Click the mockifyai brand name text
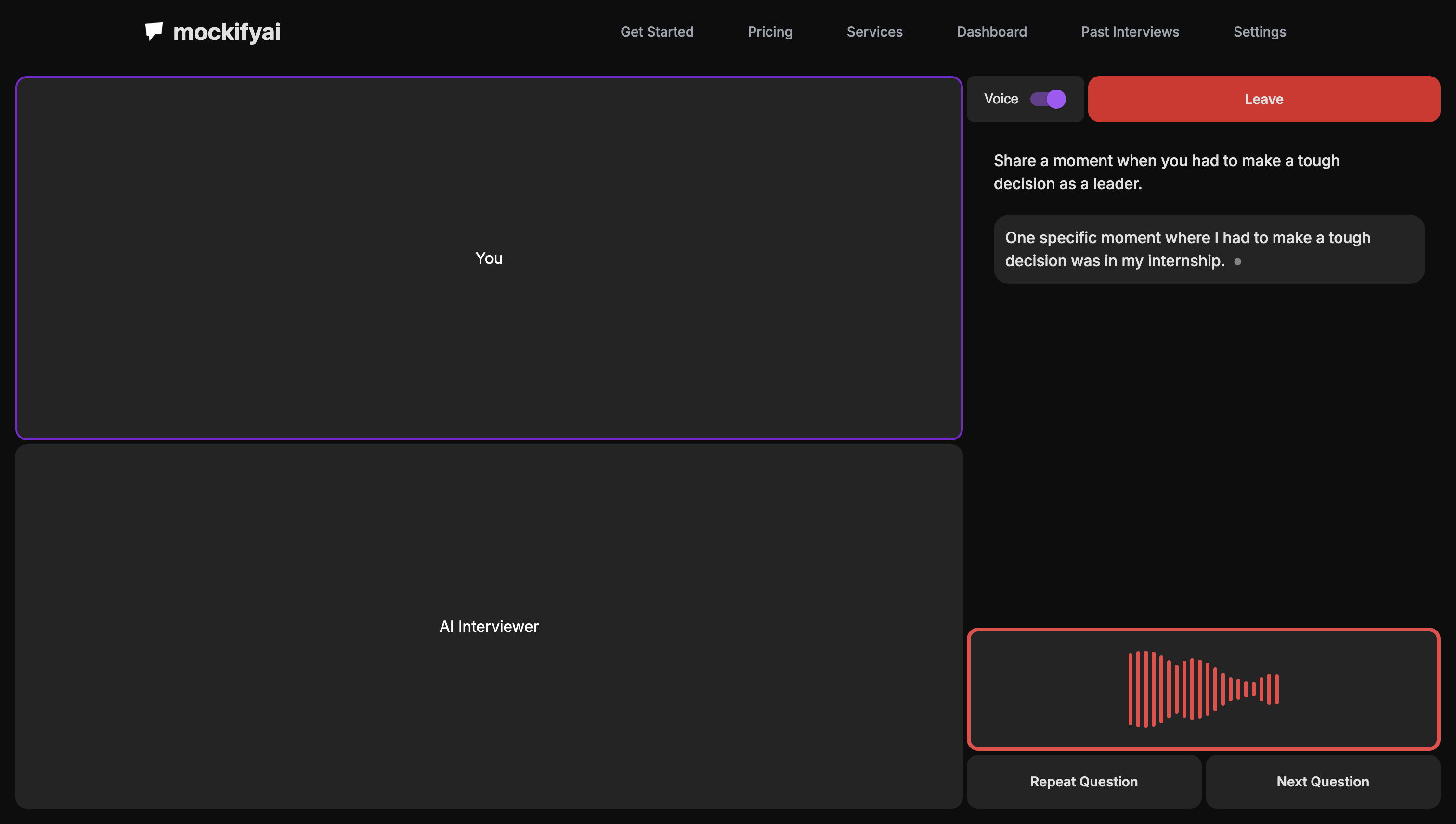This screenshot has height=824, width=1456. (x=226, y=32)
